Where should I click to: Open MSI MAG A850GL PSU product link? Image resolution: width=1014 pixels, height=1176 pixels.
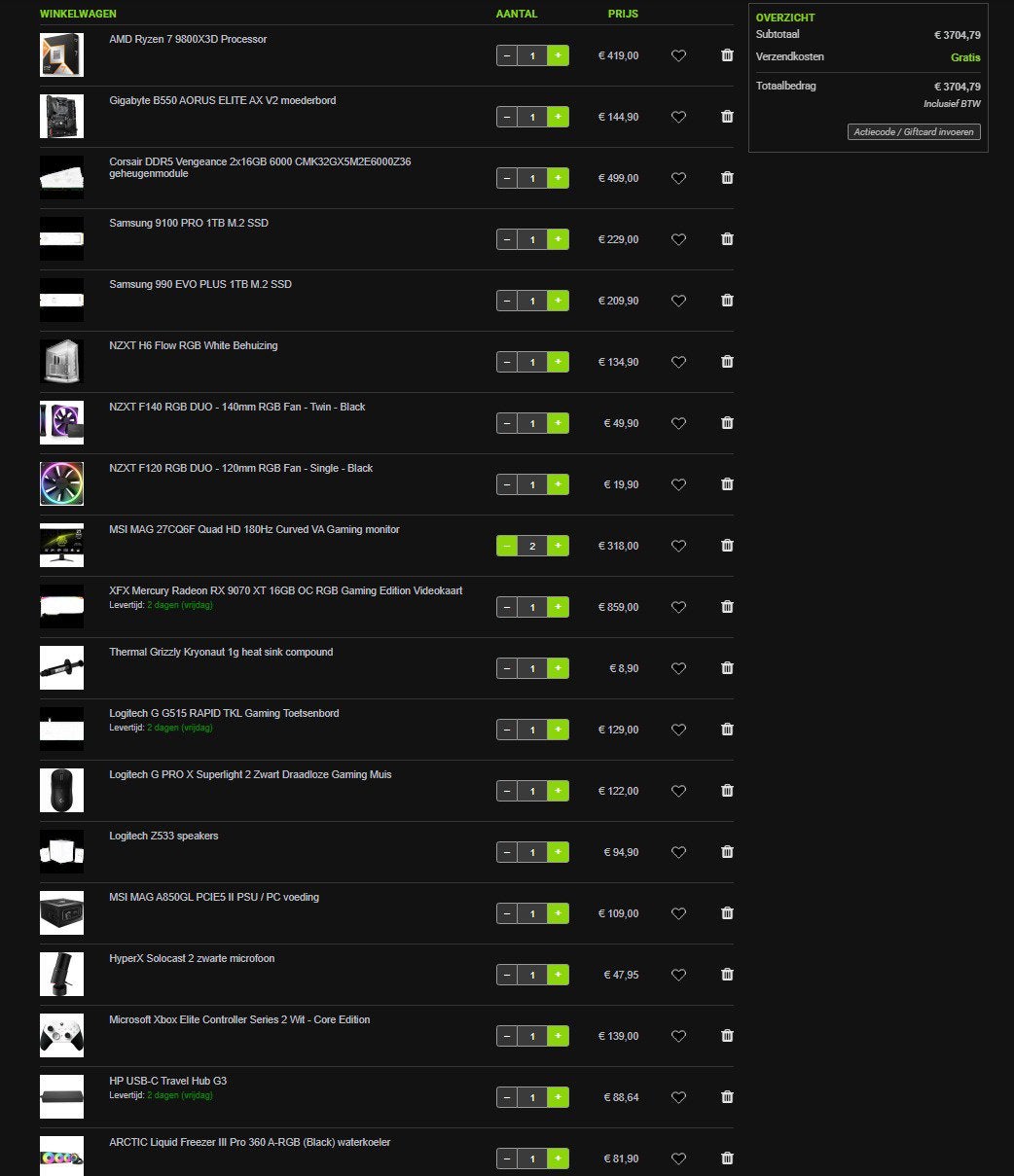point(213,898)
